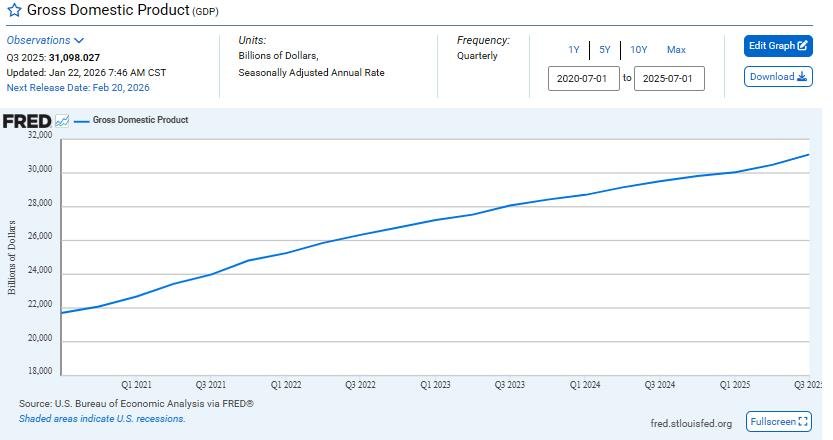Open the Next Release Date link
This screenshot has width=833, height=440.
click(78, 88)
